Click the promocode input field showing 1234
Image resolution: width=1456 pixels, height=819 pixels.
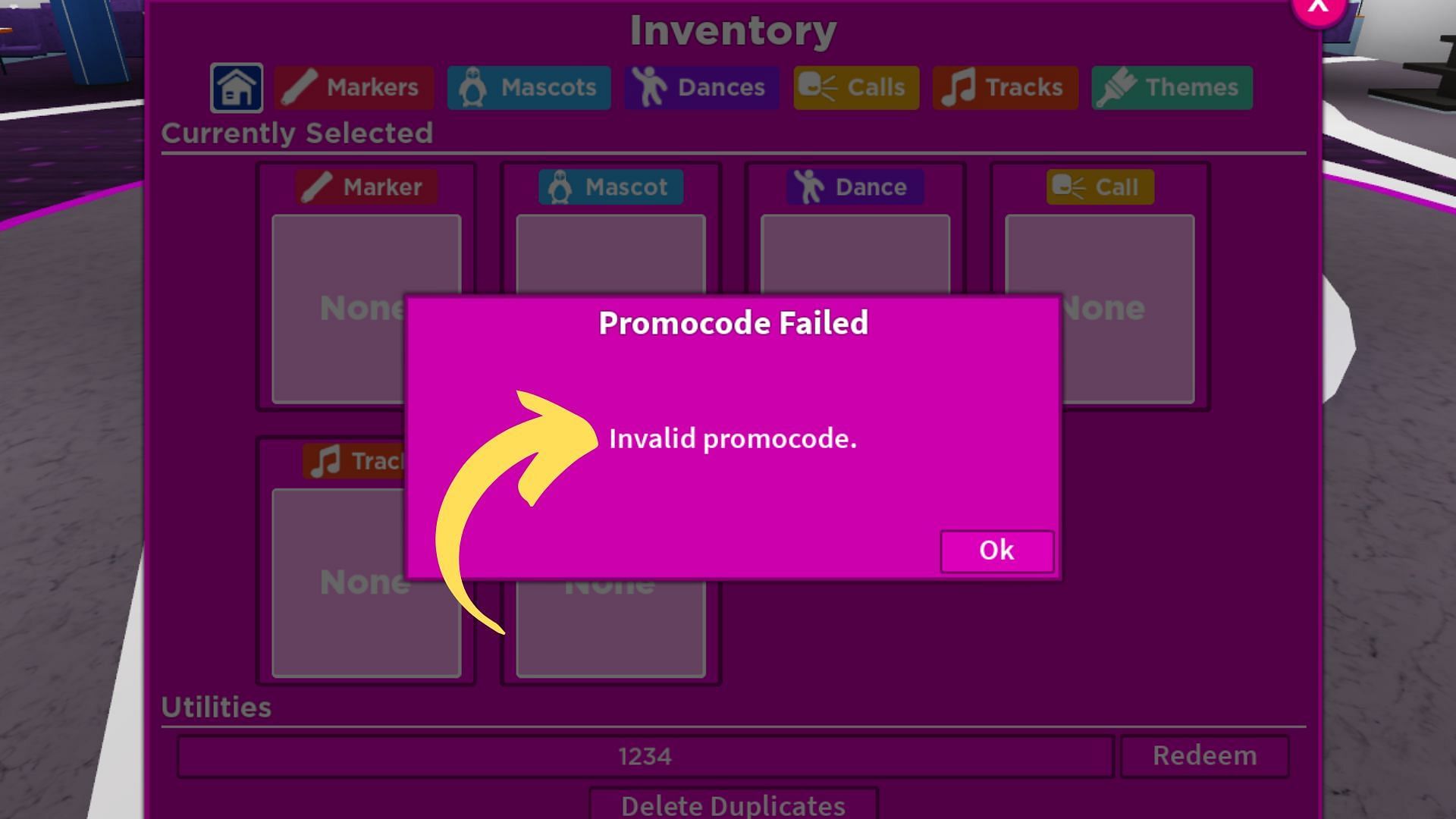click(x=645, y=756)
